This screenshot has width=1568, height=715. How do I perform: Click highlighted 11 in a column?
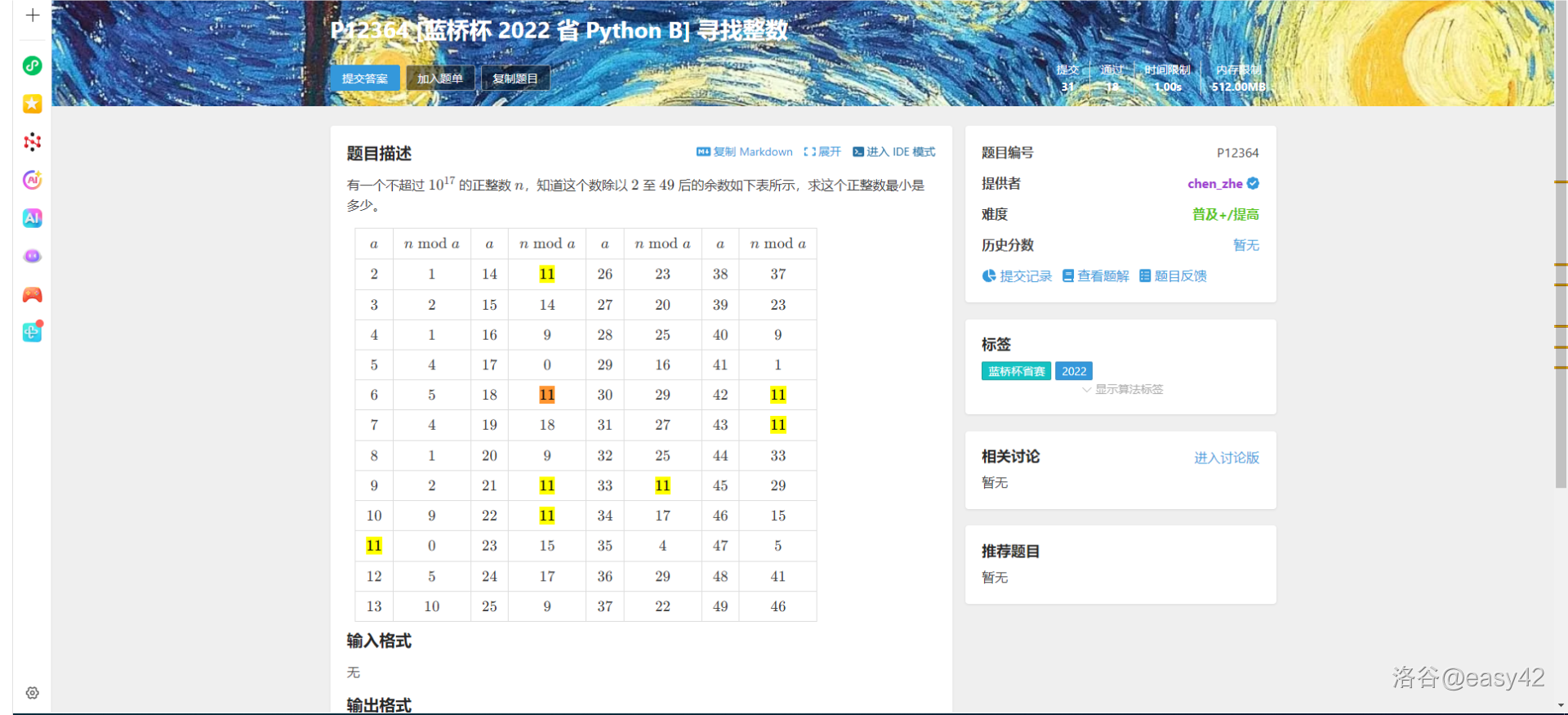tap(374, 546)
